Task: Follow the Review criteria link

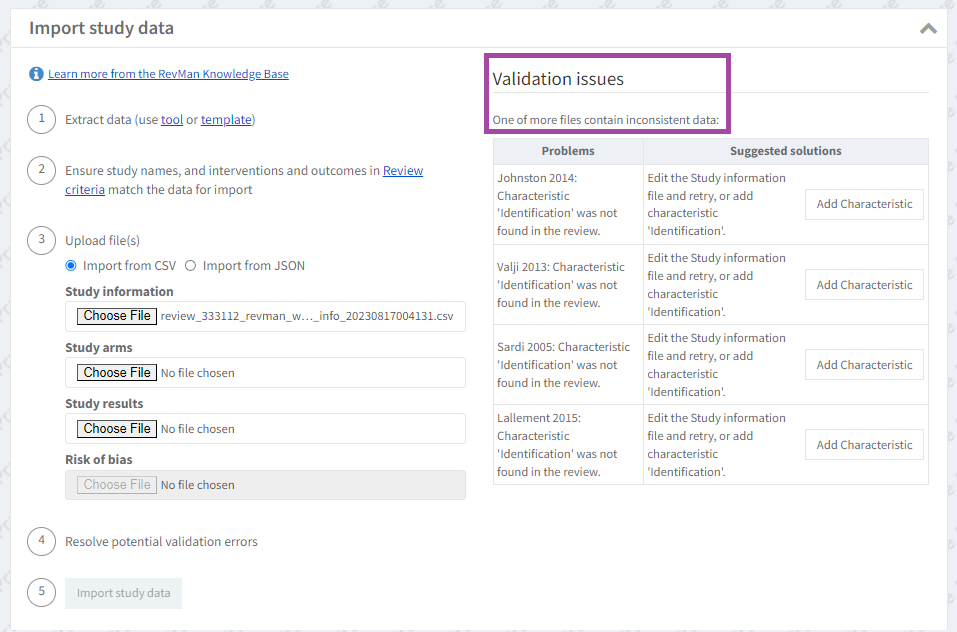Action: click(x=402, y=171)
